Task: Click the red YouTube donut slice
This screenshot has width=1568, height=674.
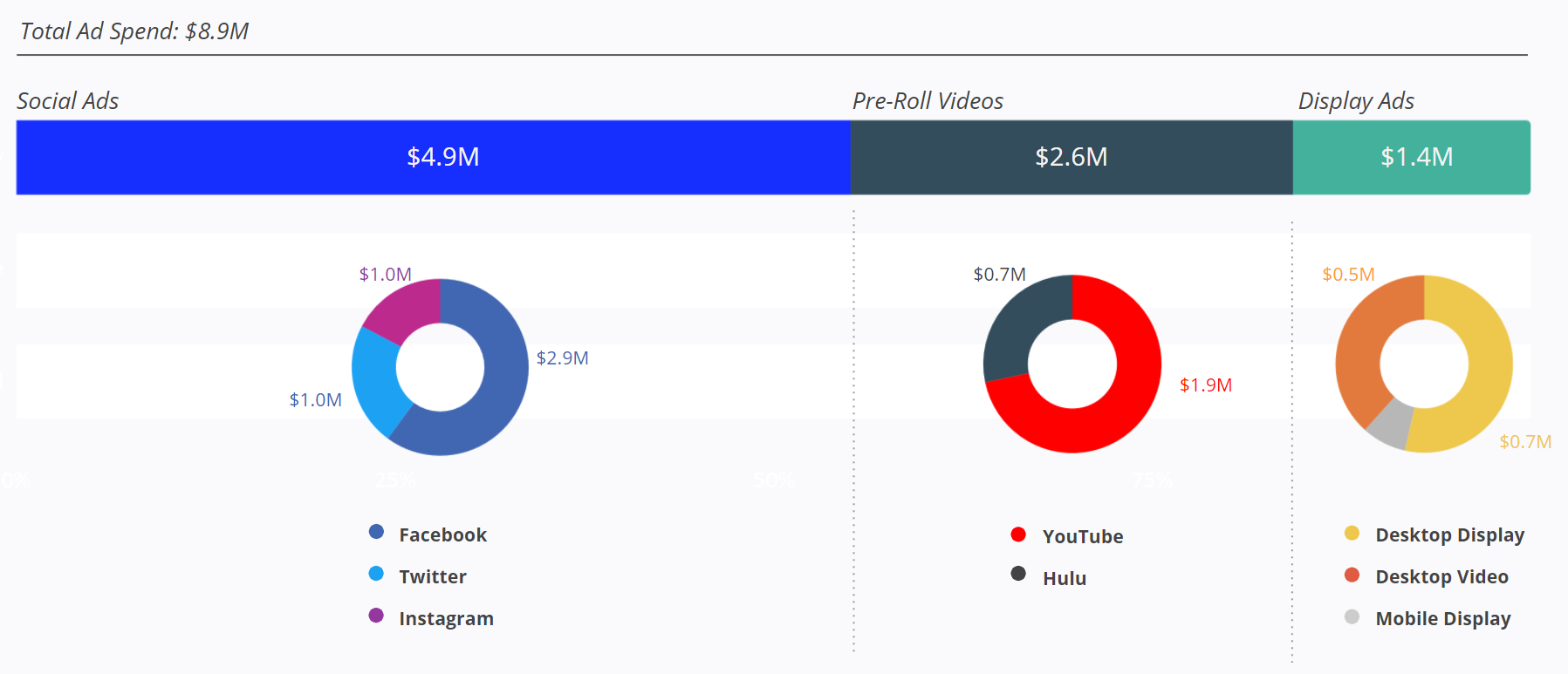Action: click(1117, 410)
